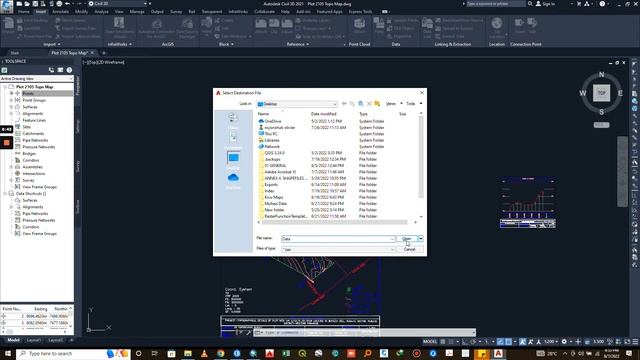Open the Active Drawing View dropdown in Toolspace
This screenshot has width=640, height=360.
pyautogui.click(x=37, y=78)
